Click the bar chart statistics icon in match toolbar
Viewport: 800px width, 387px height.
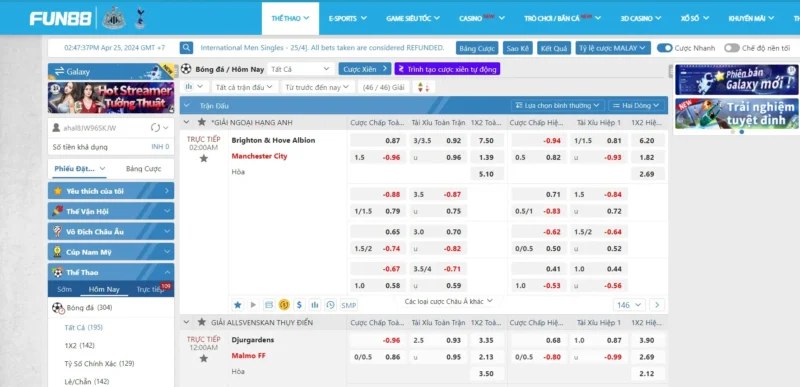point(315,305)
